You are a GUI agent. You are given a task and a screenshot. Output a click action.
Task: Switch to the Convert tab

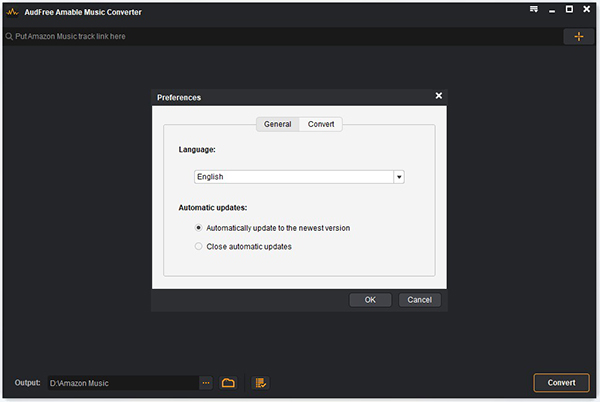pyautogui.click(x=321, y=124)
